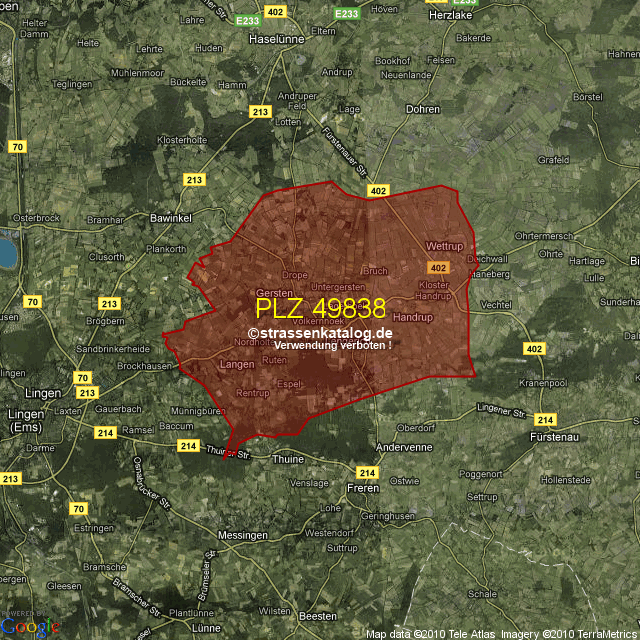Click the 402 road shield near Kranenpool
Image resolution: width=640 pixels, height=640 pixels.
[535, 348]
